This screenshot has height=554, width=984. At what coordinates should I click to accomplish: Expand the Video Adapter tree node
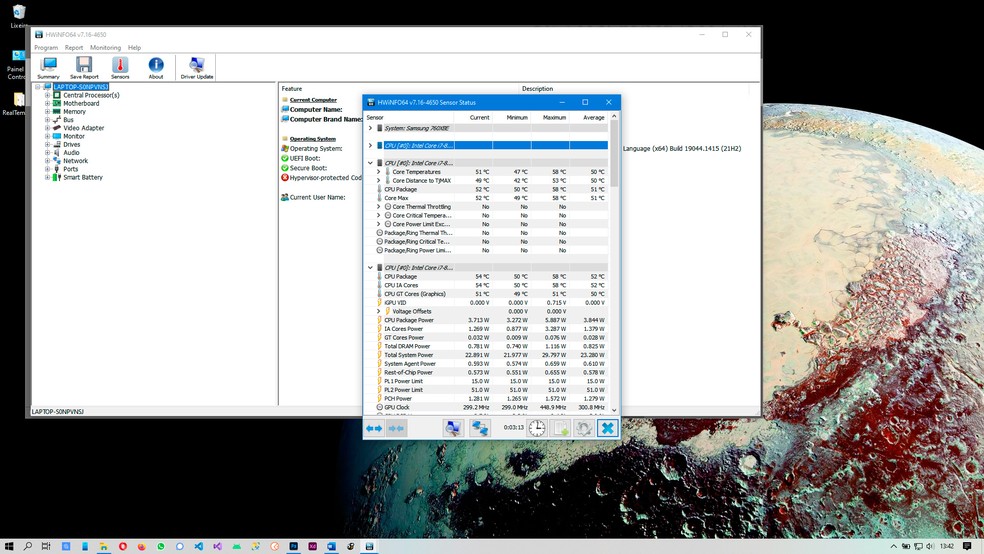coord(47,128)
